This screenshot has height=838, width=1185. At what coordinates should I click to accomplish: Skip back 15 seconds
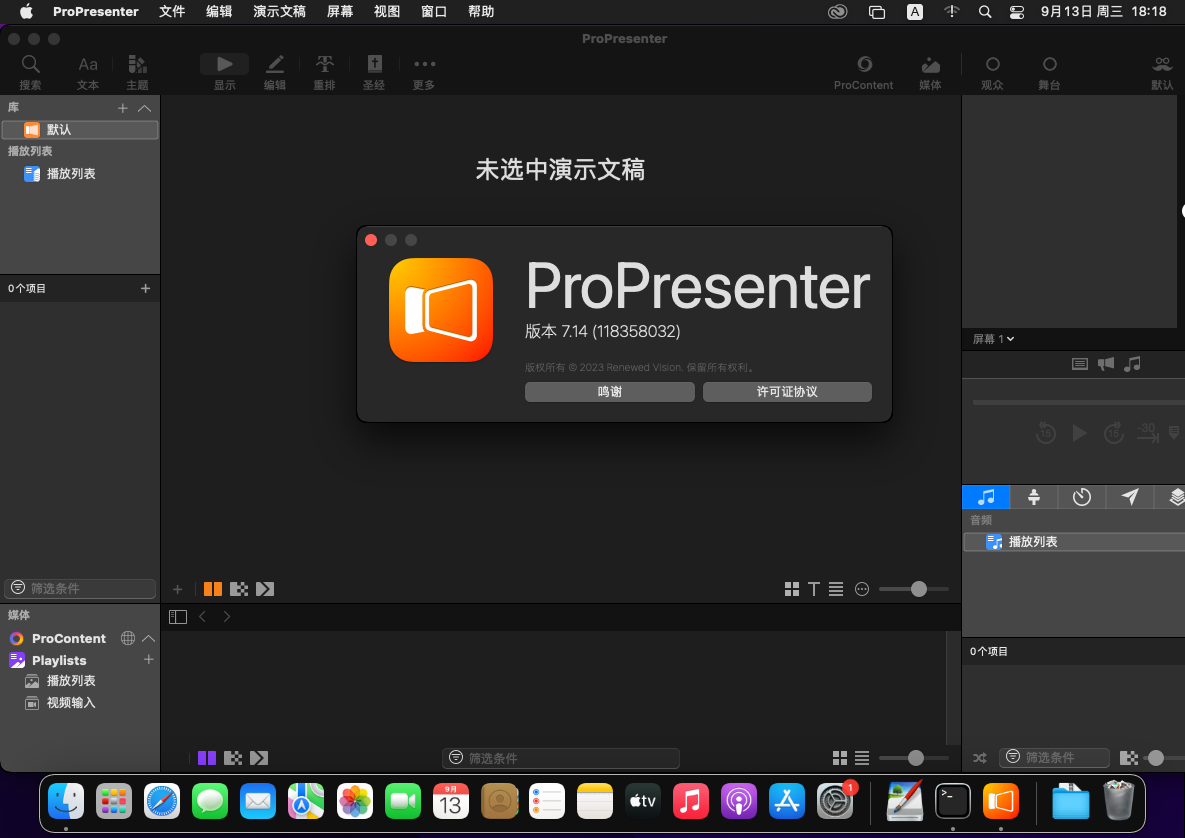[x=1046, y=433]
